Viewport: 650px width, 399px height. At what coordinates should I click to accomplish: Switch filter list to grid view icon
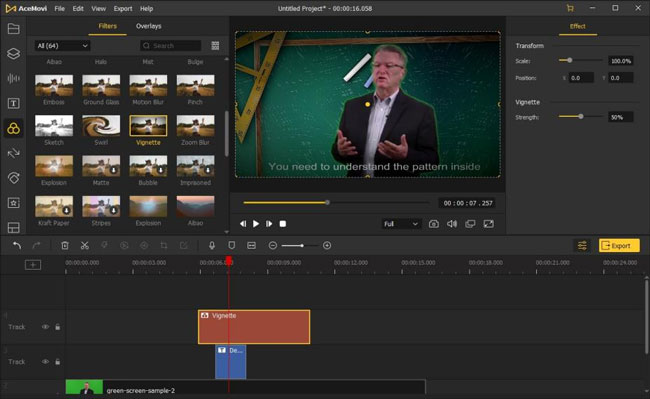tap(215, 46)
